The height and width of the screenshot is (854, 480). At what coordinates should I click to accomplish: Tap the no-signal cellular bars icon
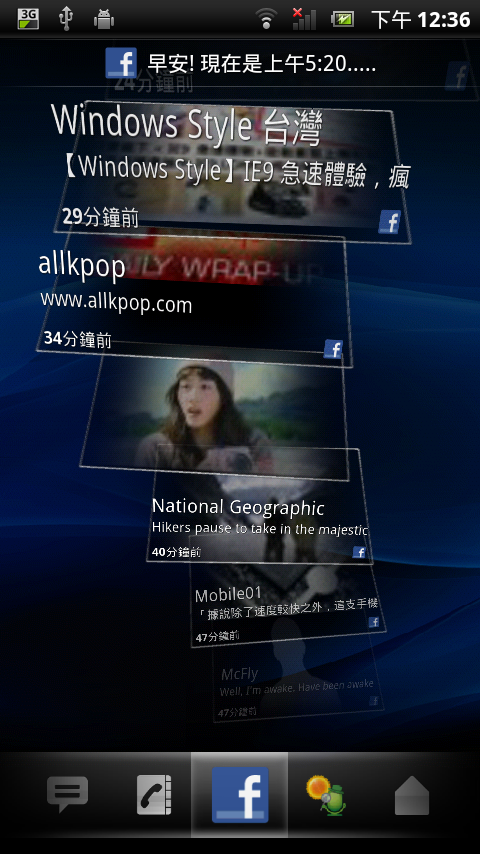click(304, 19)
